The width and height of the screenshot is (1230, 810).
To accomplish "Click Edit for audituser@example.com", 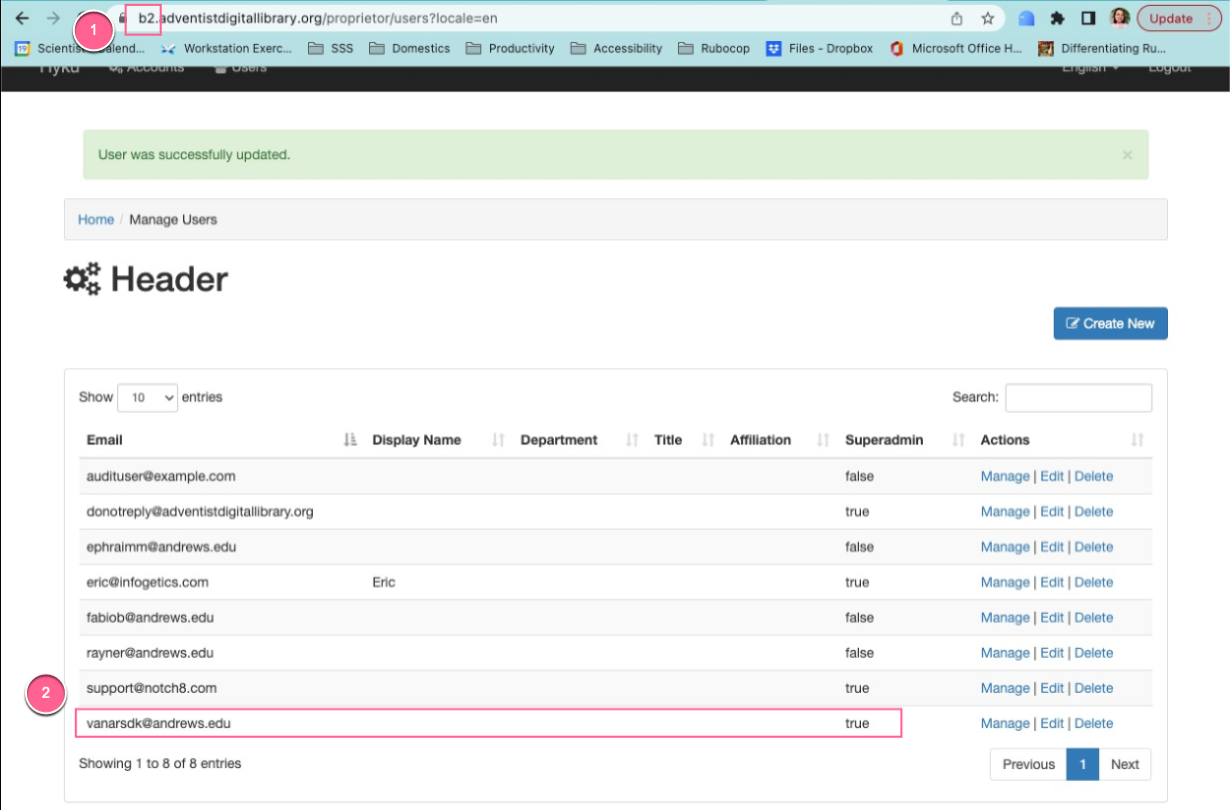I will (x=1052, y=476).
